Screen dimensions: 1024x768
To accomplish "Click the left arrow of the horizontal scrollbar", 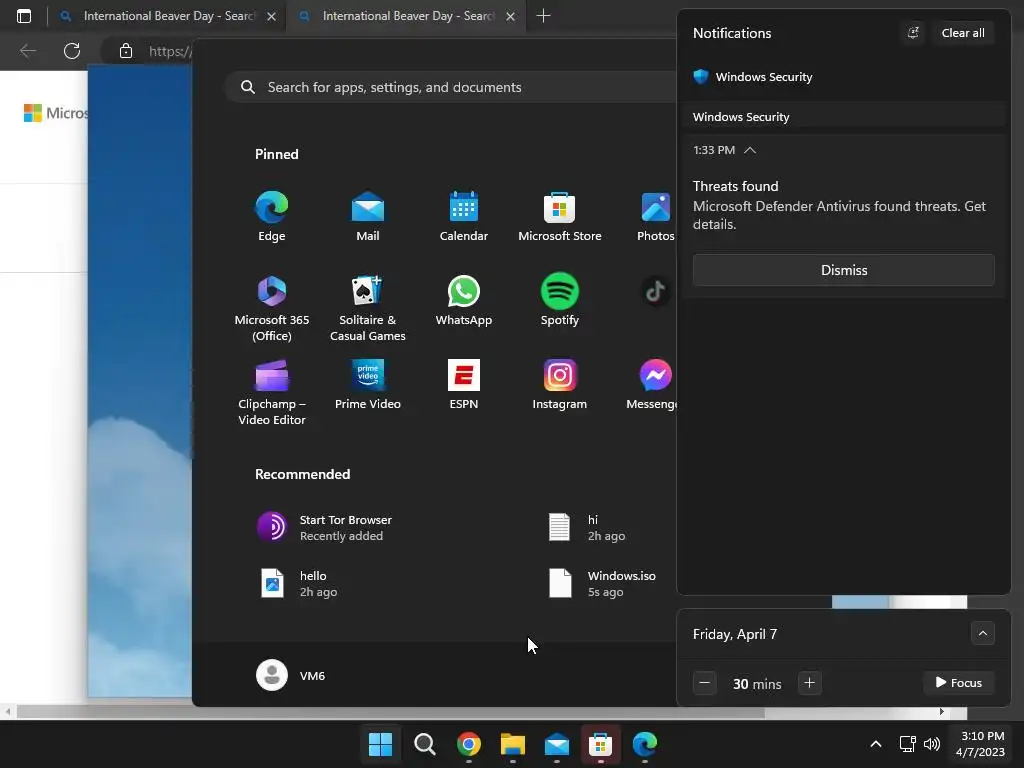I will pyautogui.click(x=7, y=712).
